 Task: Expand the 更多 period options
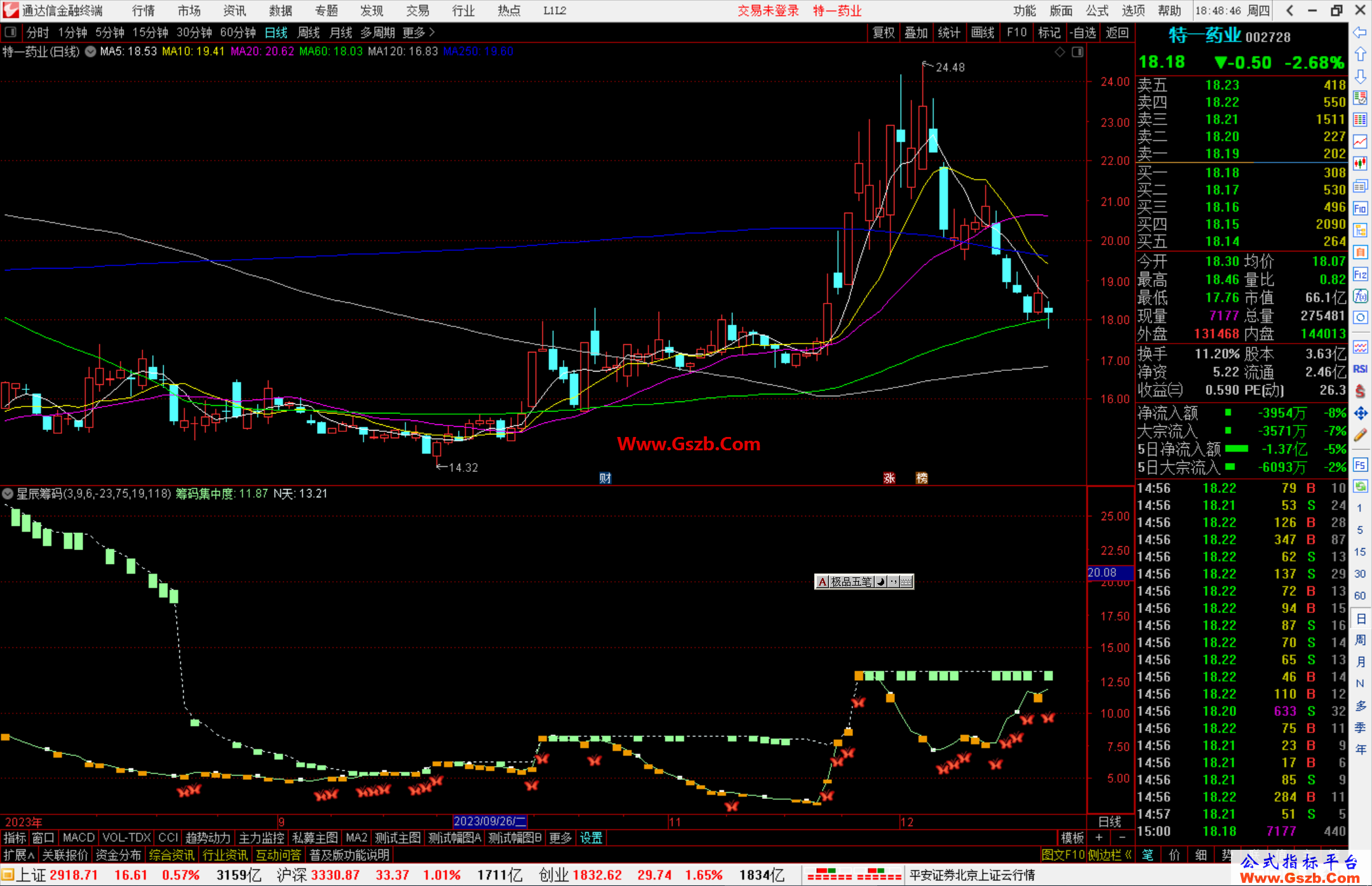coord(419,32)
